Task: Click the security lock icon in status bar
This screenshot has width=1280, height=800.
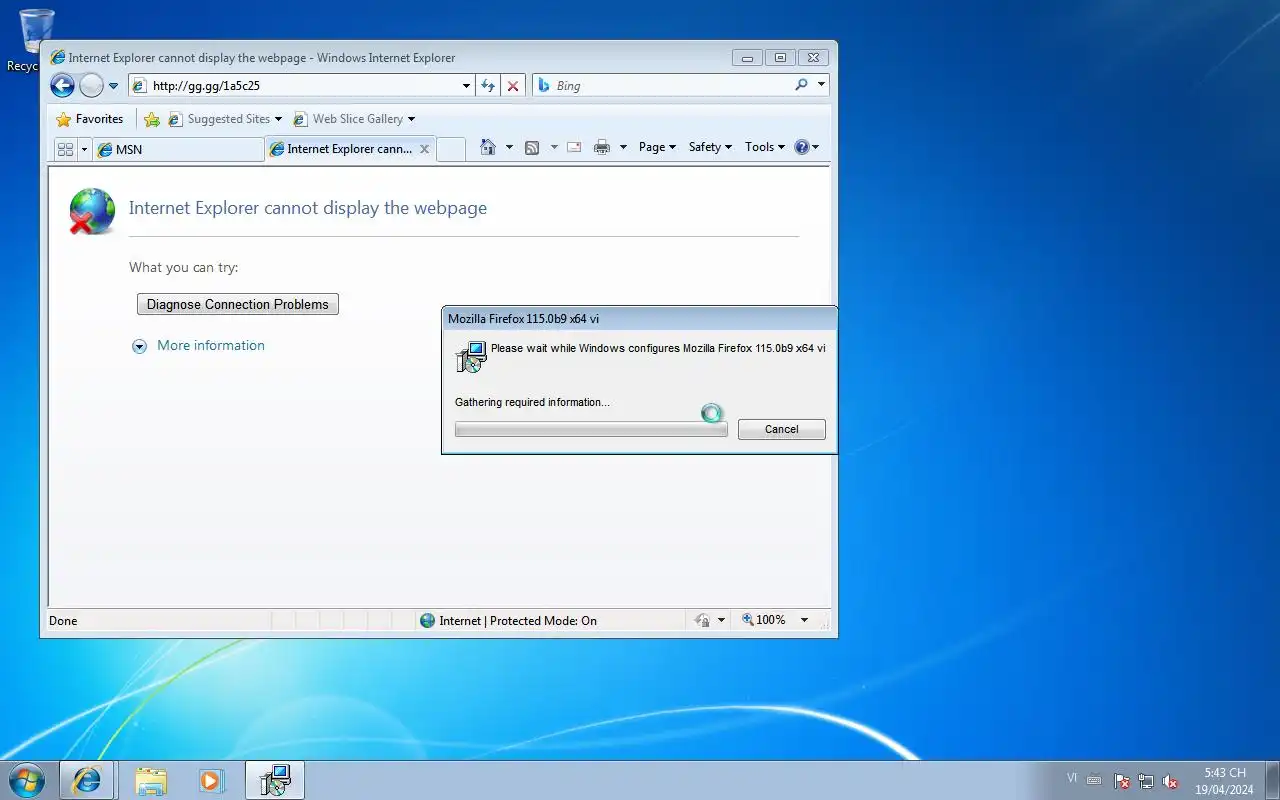Action: pyautogui.click(x=702, y=620)
